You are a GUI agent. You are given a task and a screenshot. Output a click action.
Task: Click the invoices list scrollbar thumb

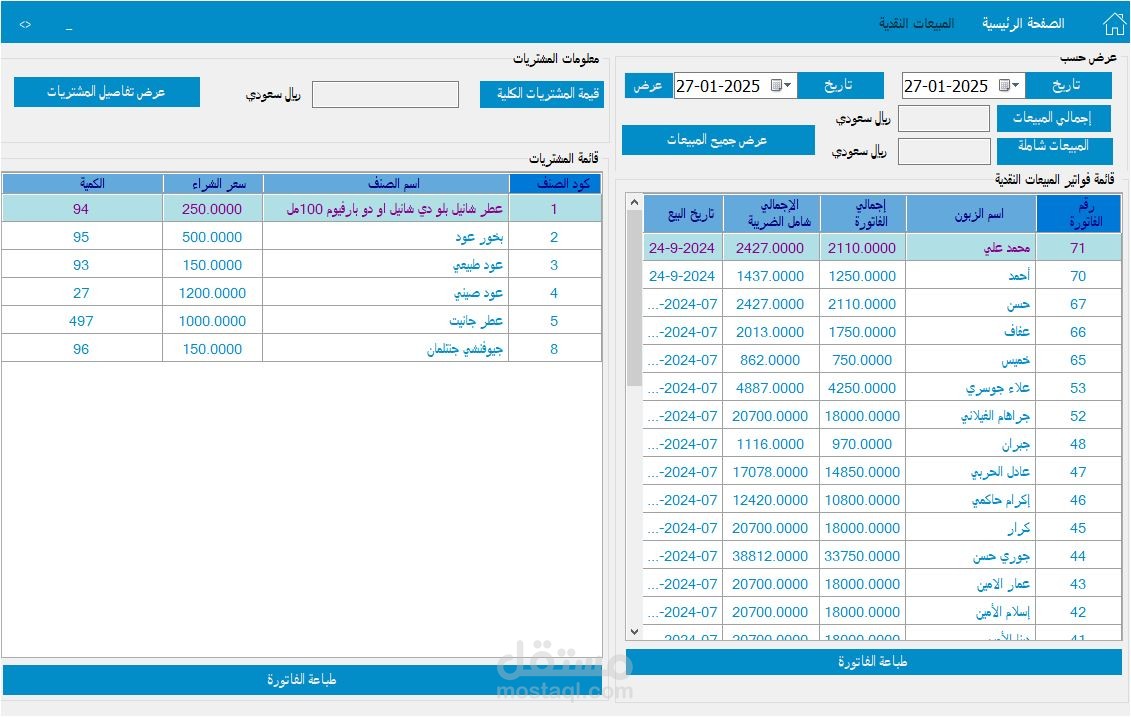(x=634, y=299)
